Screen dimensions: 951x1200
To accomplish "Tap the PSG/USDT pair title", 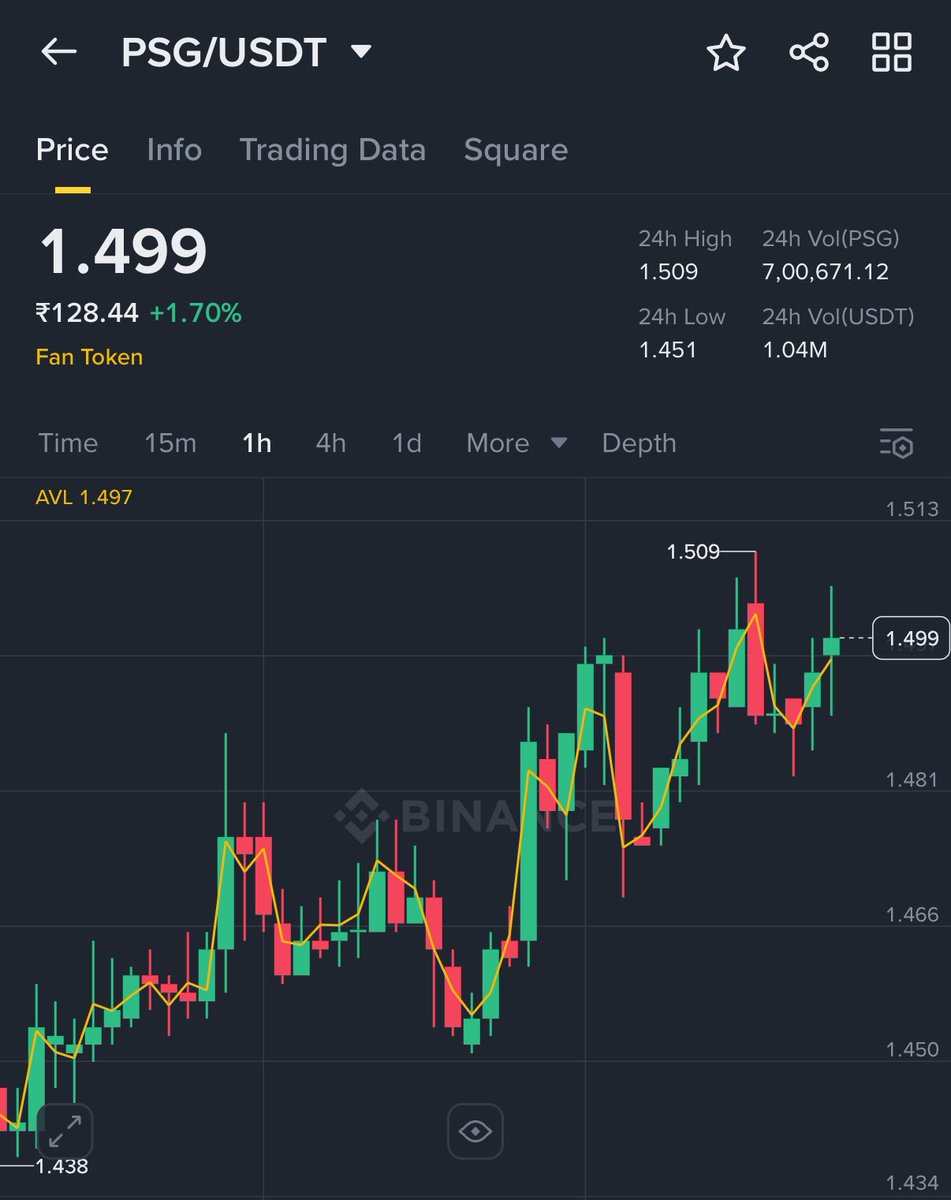I will (x=224, y=53).
